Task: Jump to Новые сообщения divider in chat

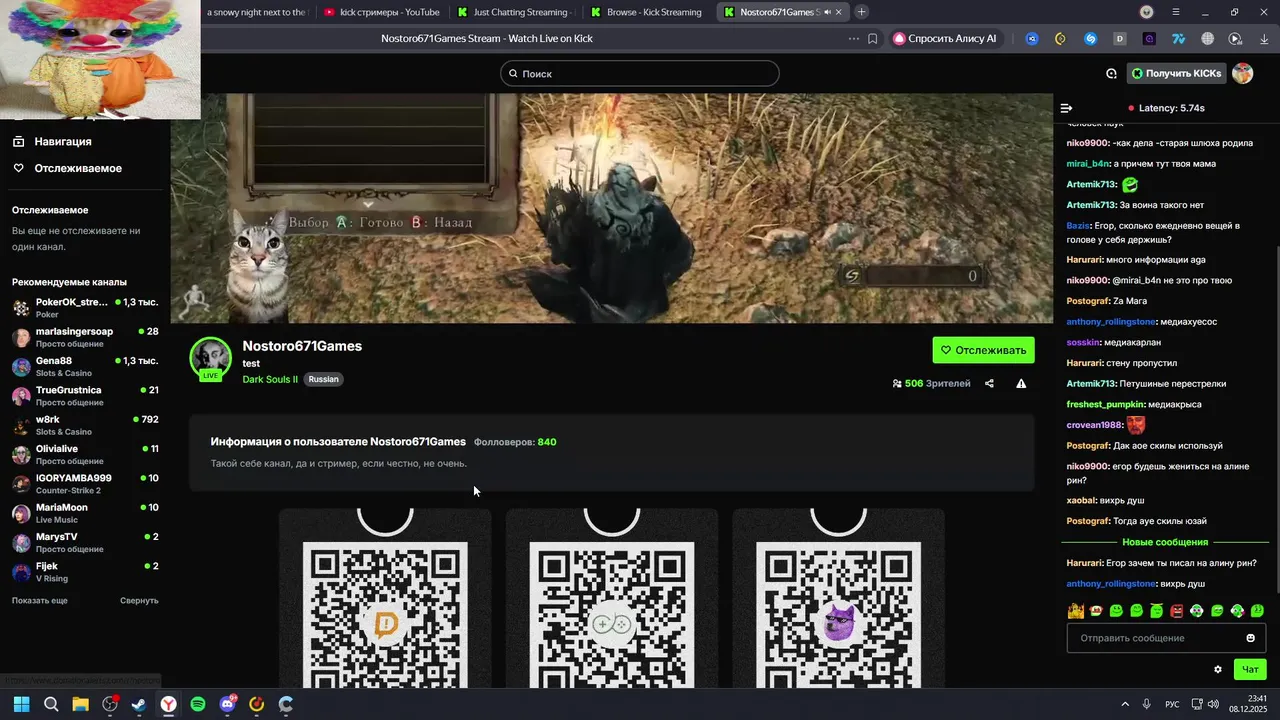Action: point(1165,542)
